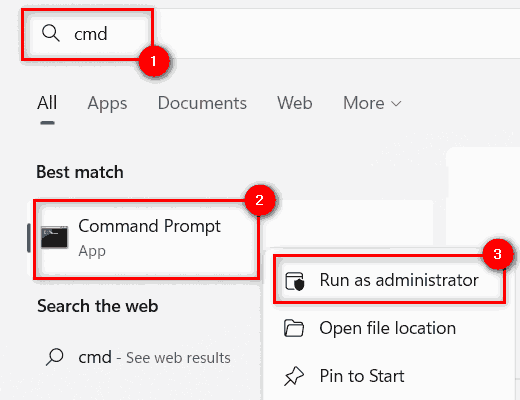Screen dimensions: 520x400
Task: Click the Open file location folder icon
Action: [294, 328]
